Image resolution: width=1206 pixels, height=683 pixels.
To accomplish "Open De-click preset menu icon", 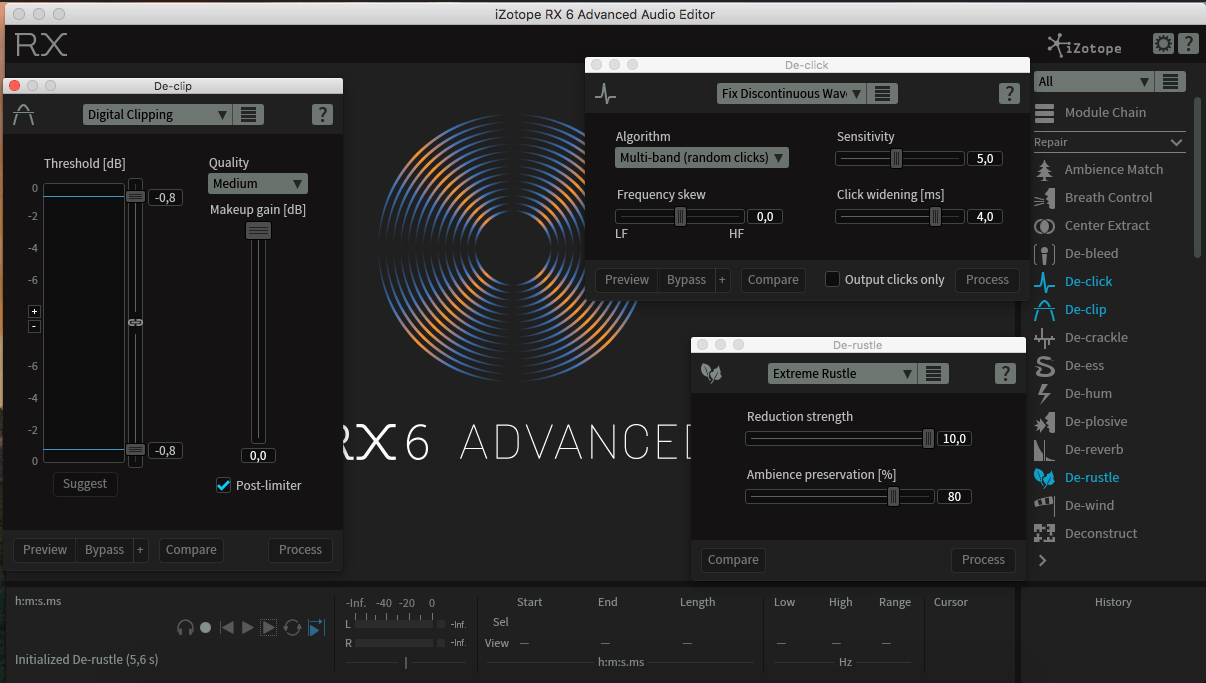I will click(882, 93).
